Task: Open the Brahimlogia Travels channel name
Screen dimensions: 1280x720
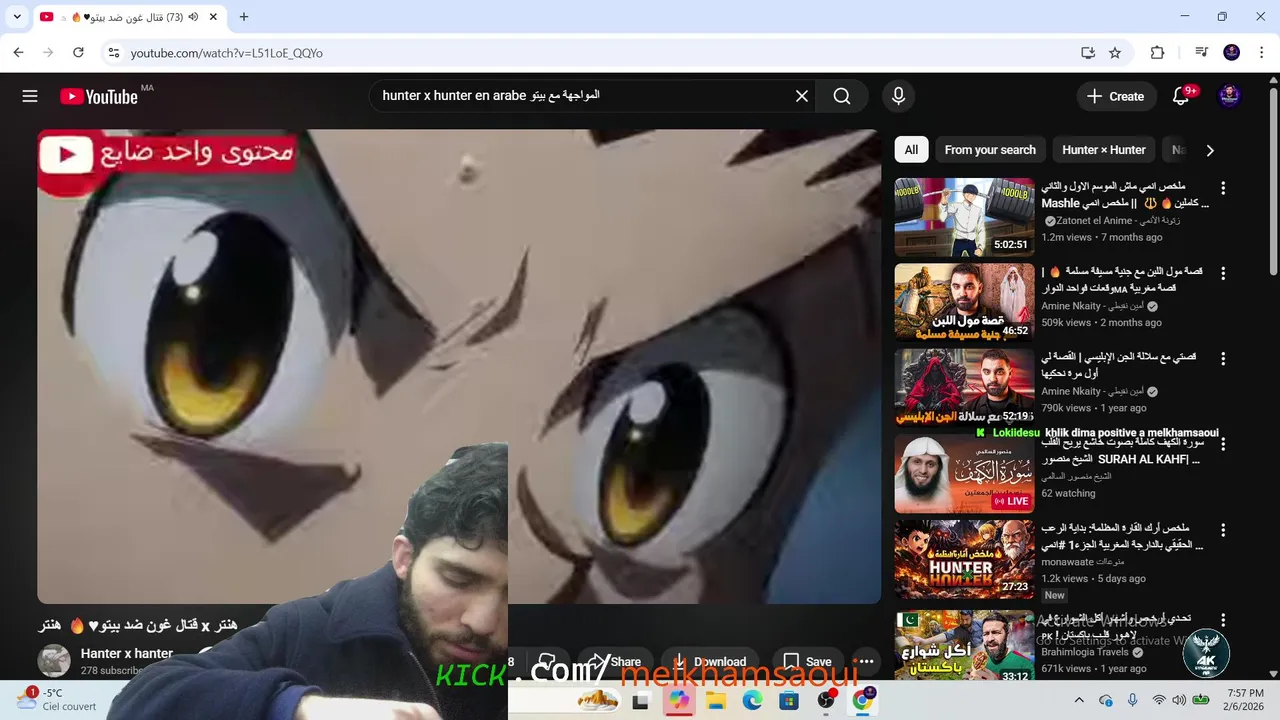Action: 1085,652
